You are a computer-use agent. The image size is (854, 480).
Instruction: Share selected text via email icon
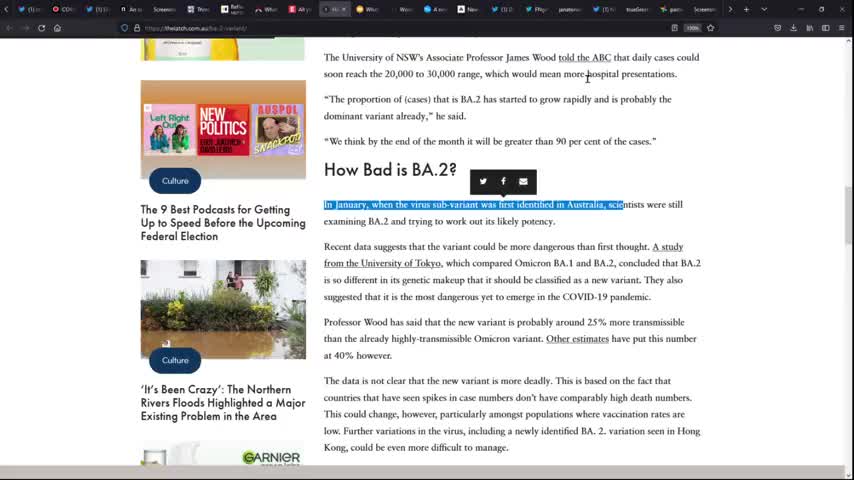coord(523,181)
